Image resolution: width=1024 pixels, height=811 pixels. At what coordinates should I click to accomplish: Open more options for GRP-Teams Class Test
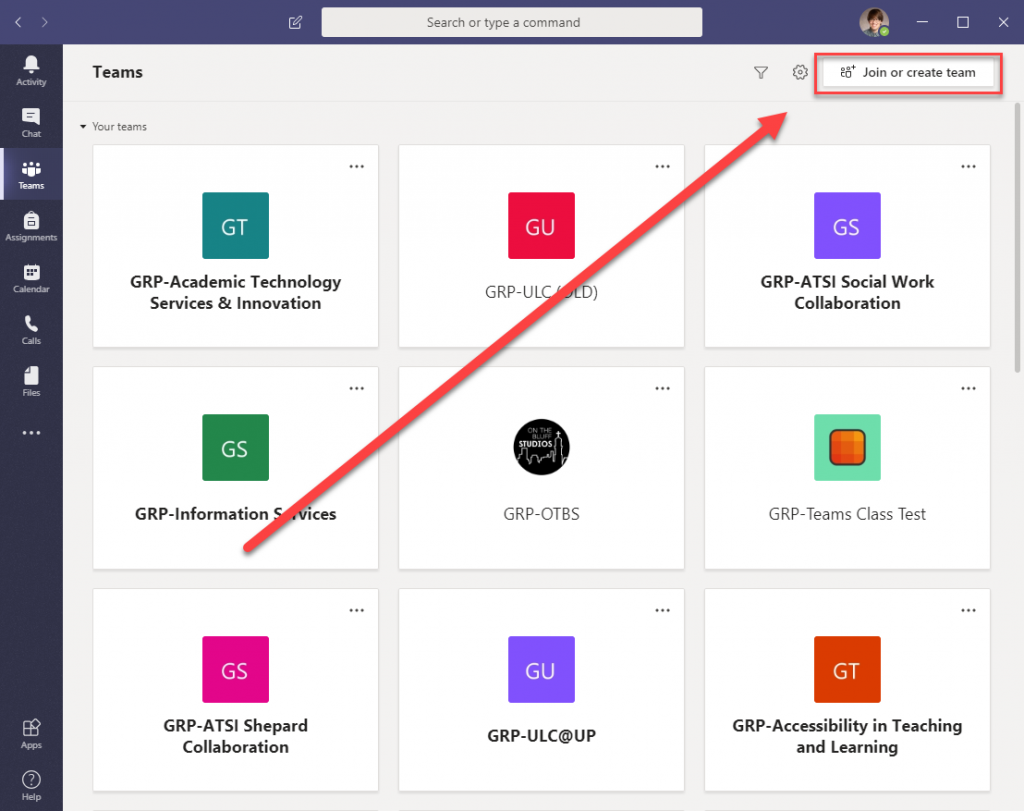coord(968,389)
